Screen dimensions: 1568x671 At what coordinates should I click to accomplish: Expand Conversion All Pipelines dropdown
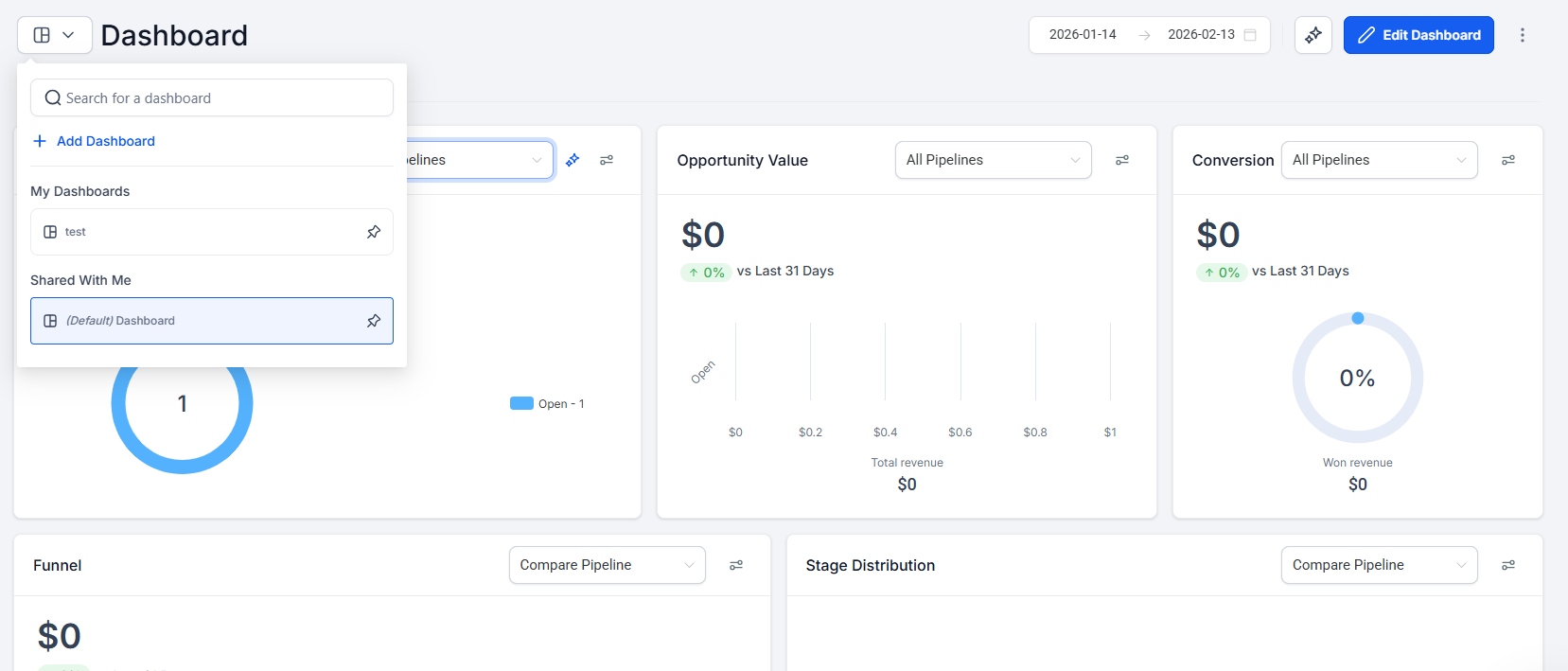[1379, 160]
